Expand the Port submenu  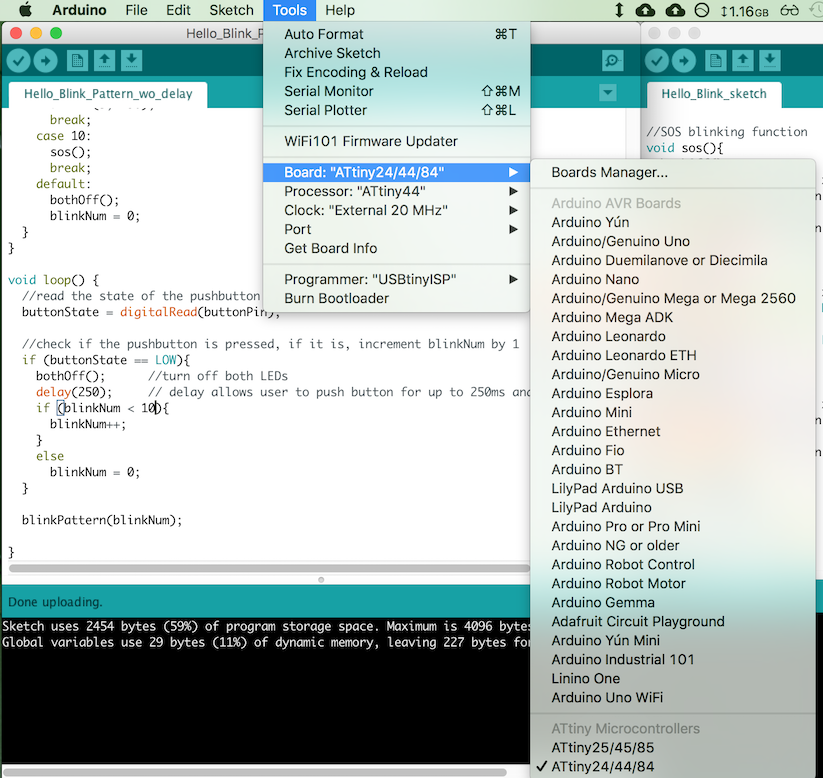click(x=396, y=229)
